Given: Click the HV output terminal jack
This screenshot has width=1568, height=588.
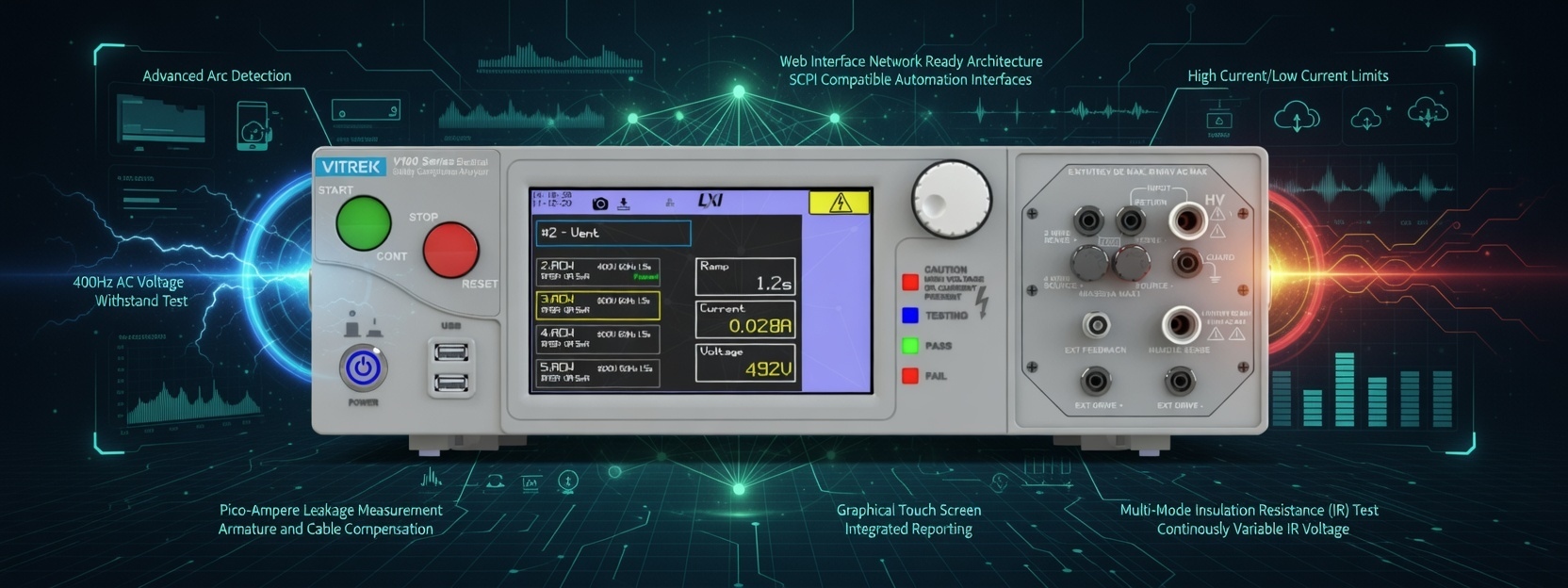Looking at the screenshot, I should pyautogui.click(x=1186, y=221).
